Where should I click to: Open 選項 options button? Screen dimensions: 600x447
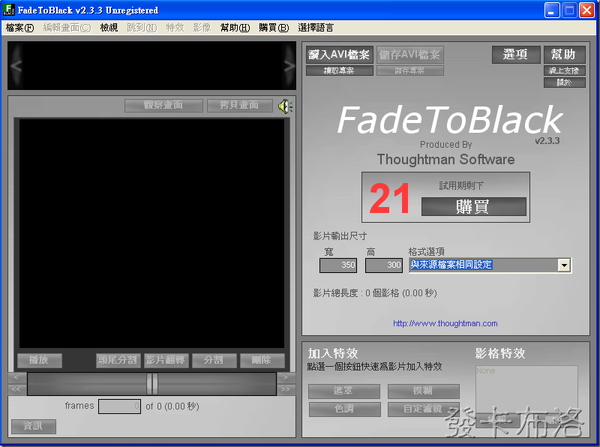[x=516, y=54]
